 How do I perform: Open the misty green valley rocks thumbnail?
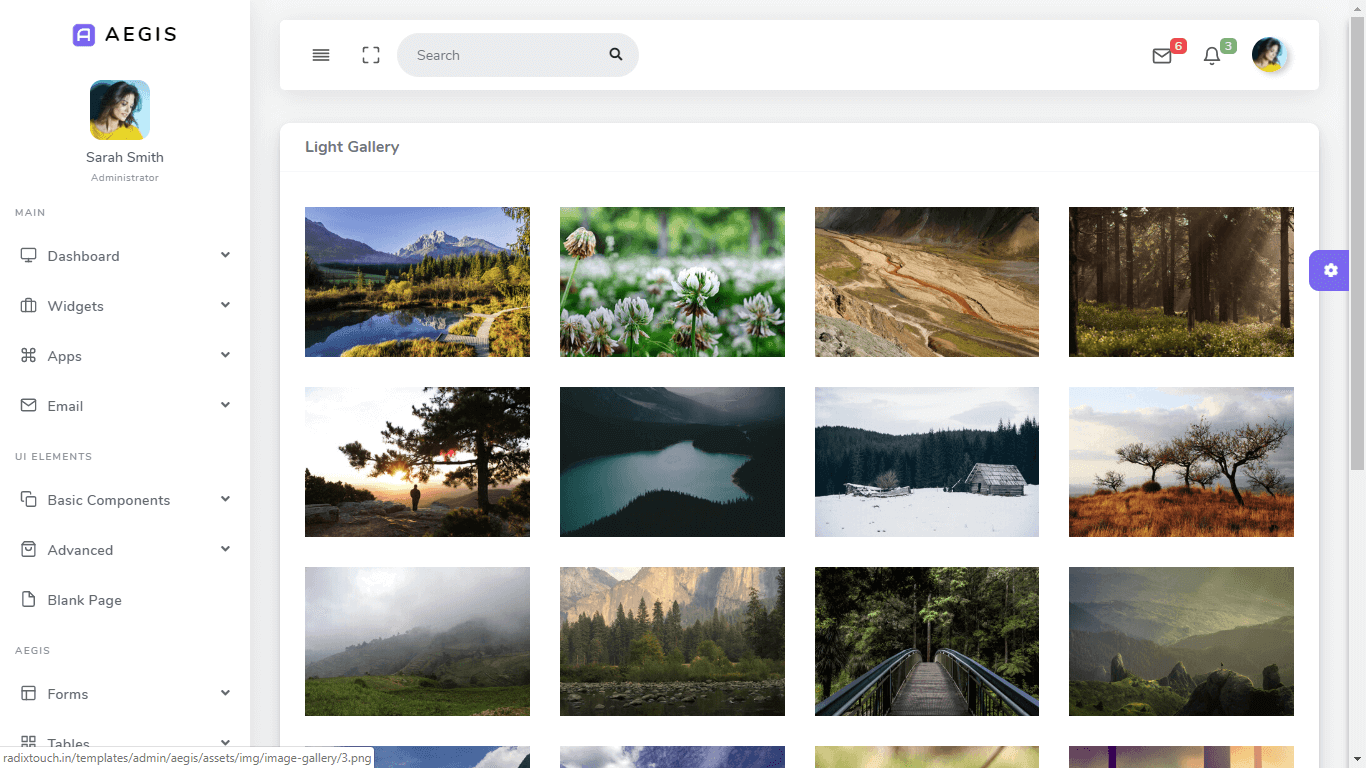click(x=1181, y=642)
